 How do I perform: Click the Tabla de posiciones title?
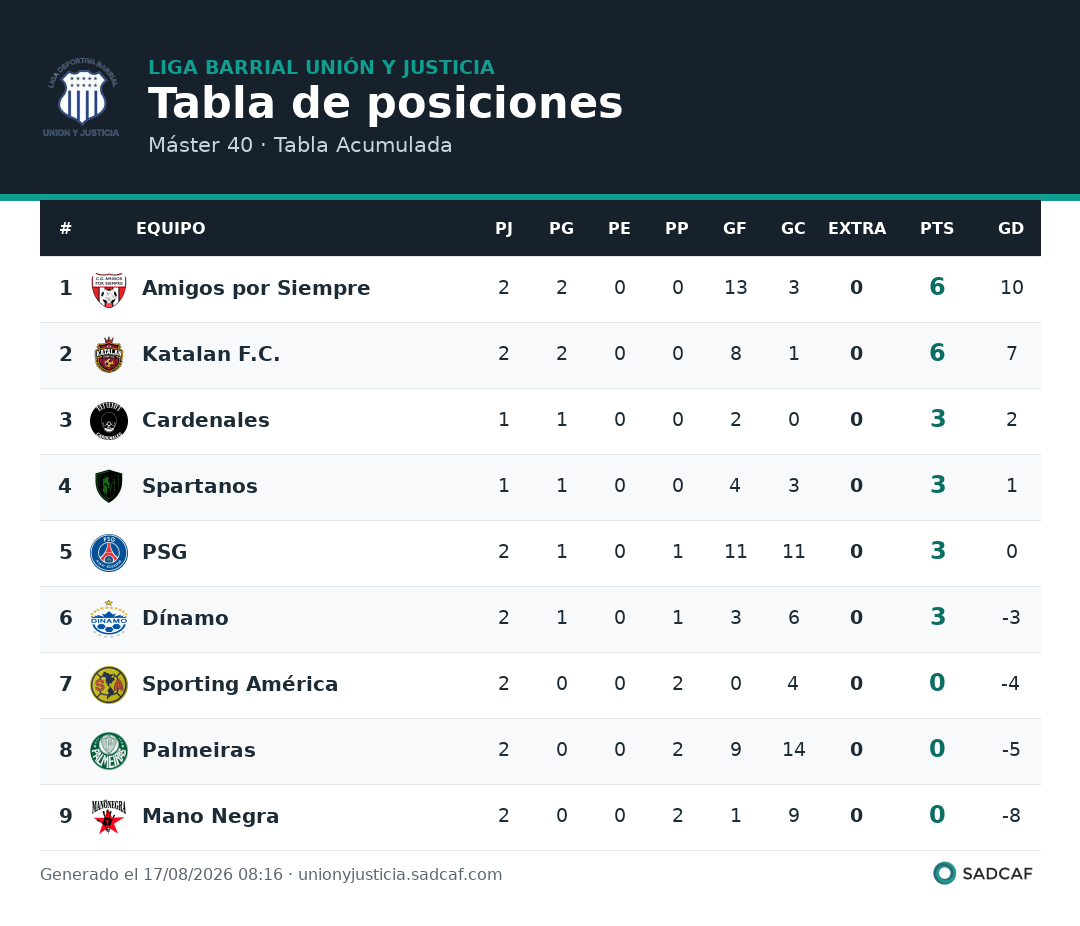point(386,103)
